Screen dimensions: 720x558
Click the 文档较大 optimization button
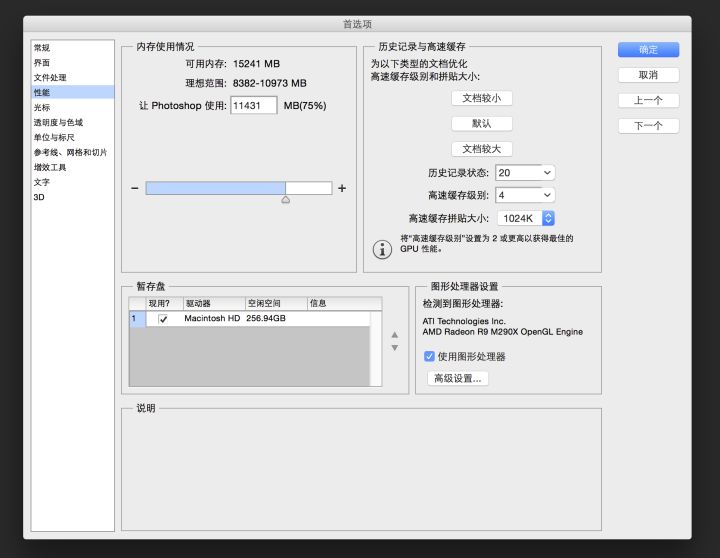[x=482, y=149]
